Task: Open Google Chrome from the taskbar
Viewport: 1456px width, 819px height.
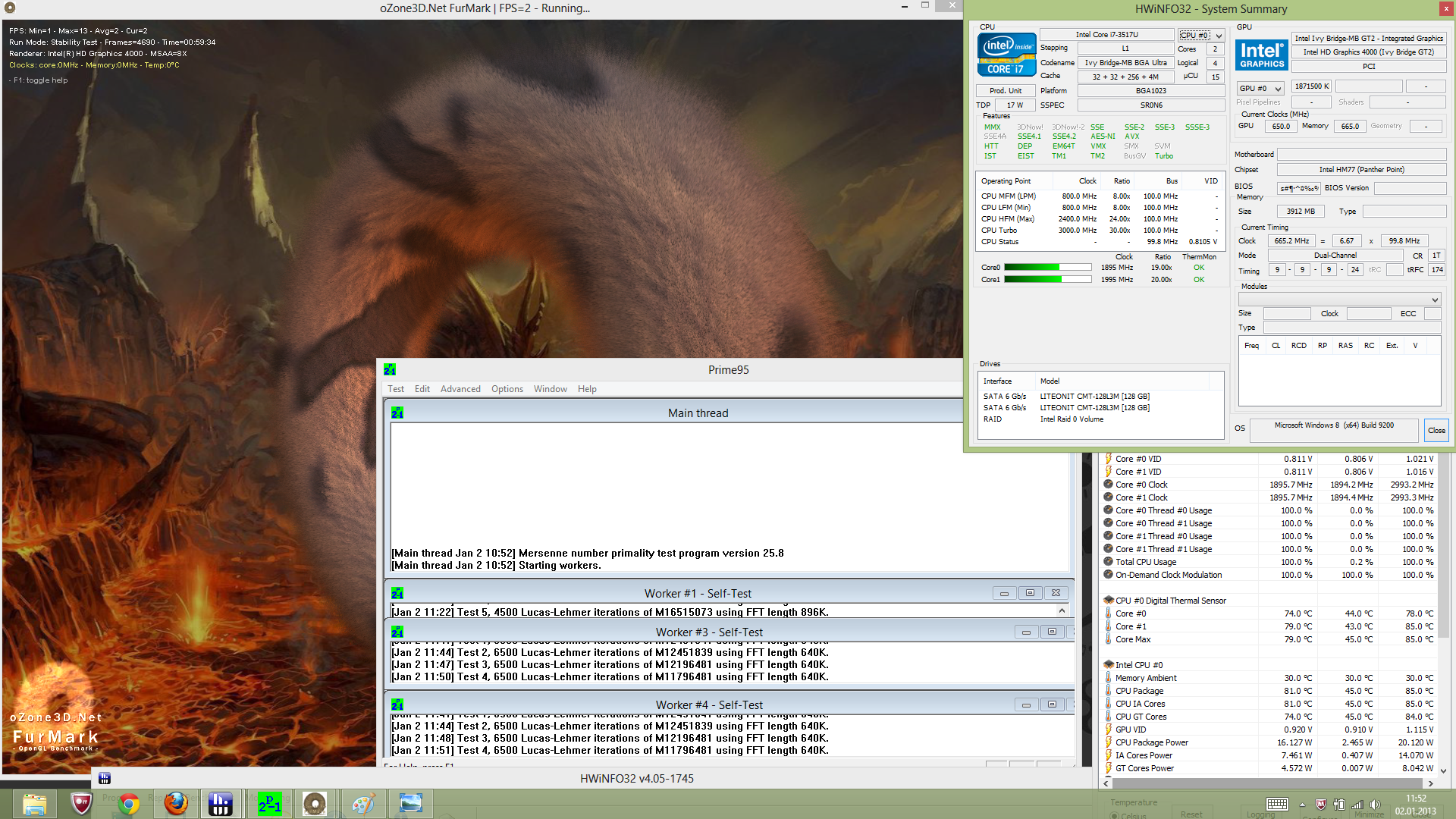Action: pyautogui.click(x=128, y=803)
